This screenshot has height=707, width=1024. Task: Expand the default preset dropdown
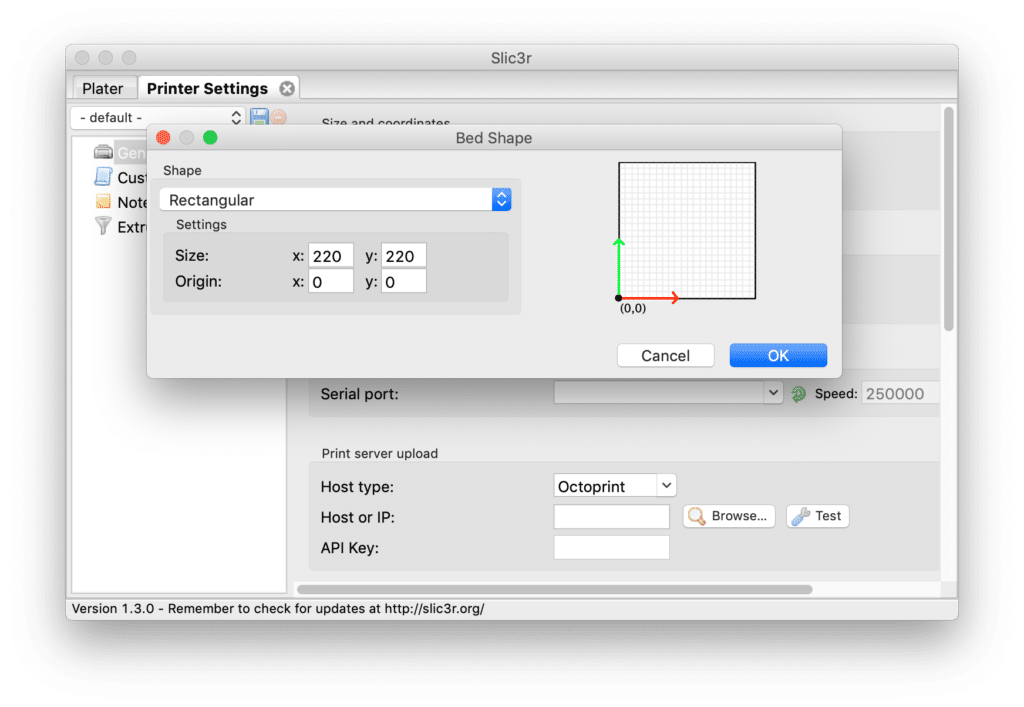point(159,117)
